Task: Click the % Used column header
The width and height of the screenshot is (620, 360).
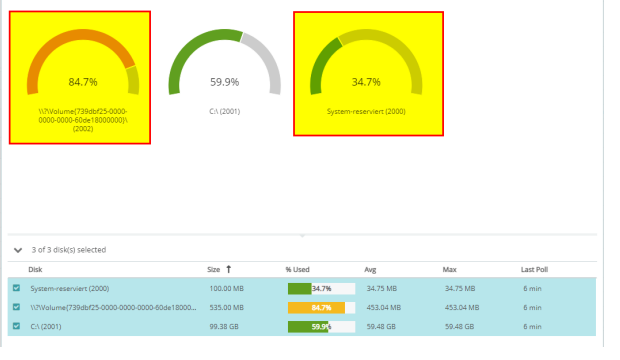Action: coord(298,269)
